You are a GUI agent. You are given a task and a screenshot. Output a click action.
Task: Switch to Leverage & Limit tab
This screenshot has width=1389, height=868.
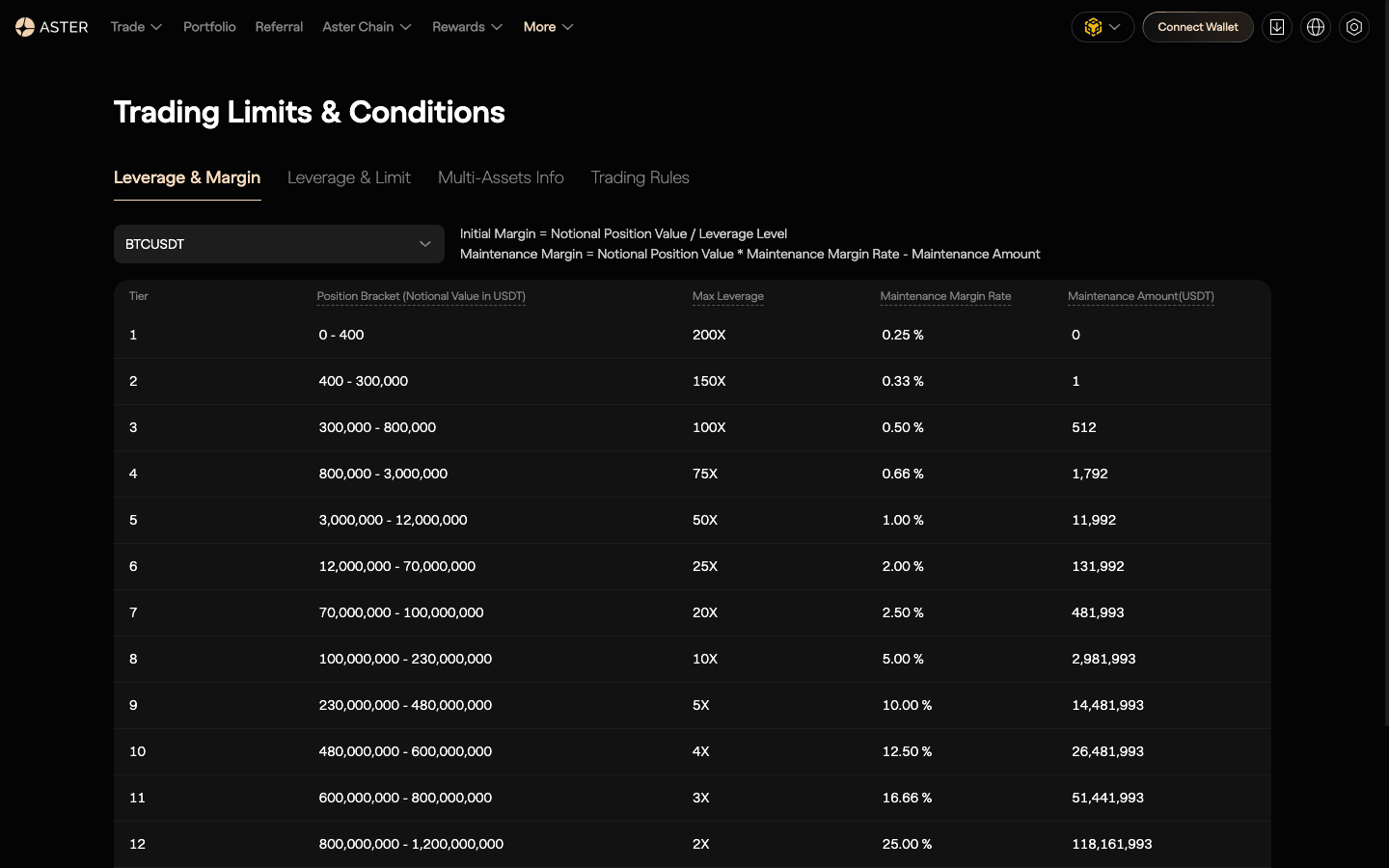point(349,177)
